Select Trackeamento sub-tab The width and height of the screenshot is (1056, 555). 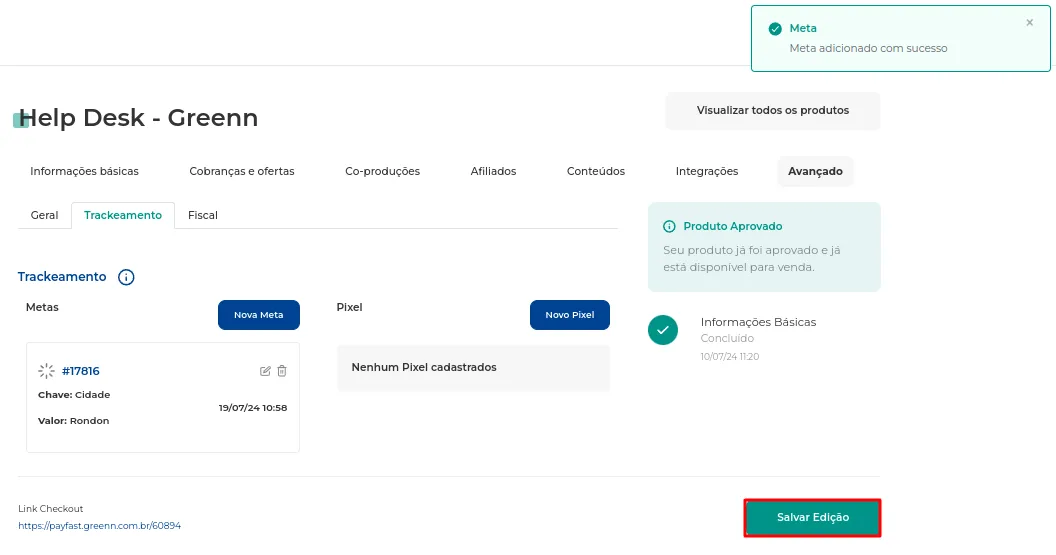pyautogui.click(x=123, y=216)
